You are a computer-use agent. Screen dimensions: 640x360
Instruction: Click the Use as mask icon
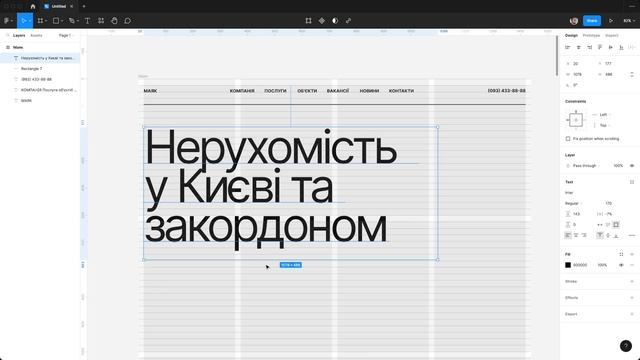pos(335,20)
